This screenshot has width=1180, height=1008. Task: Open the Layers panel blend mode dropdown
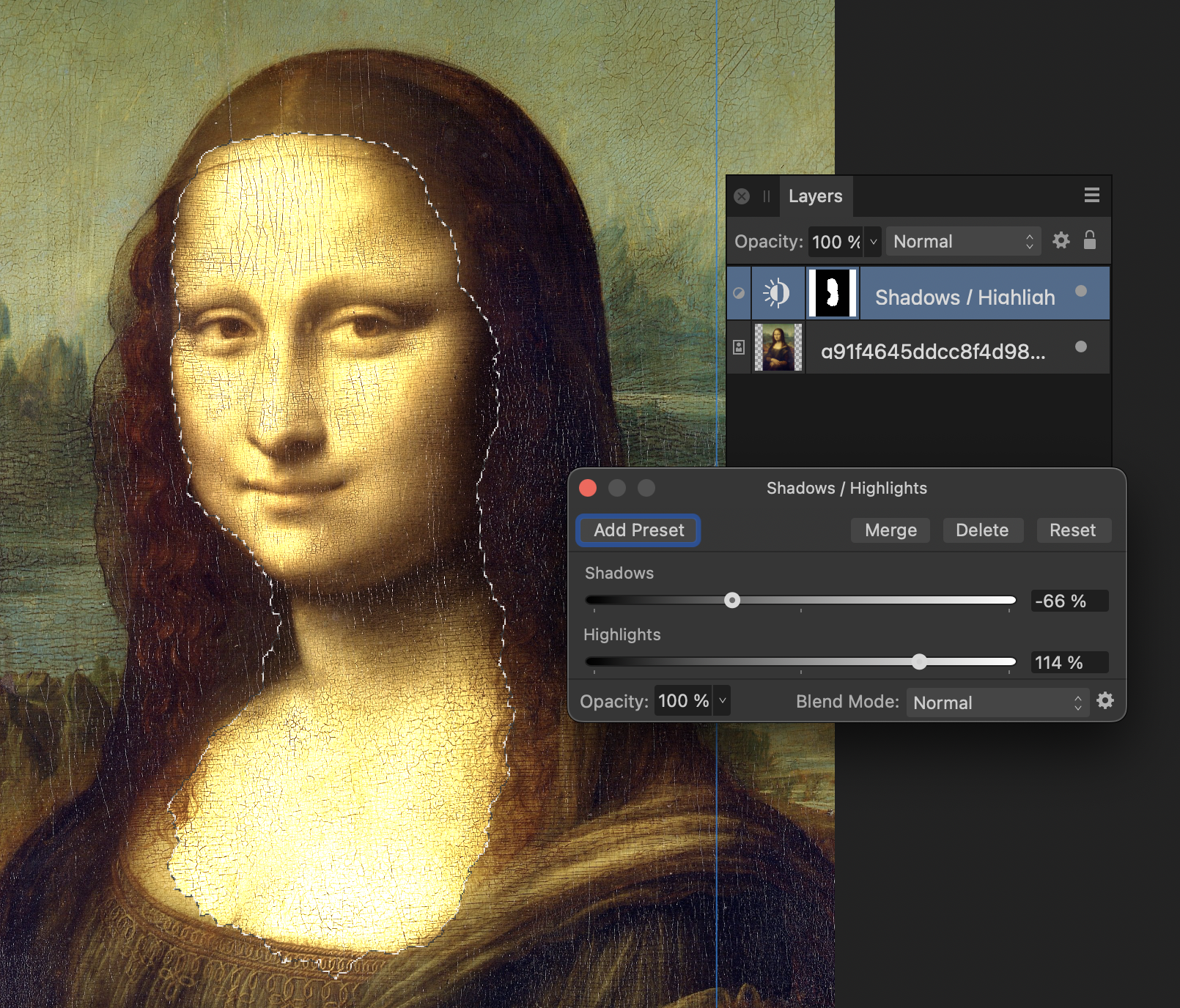(963, 242)
